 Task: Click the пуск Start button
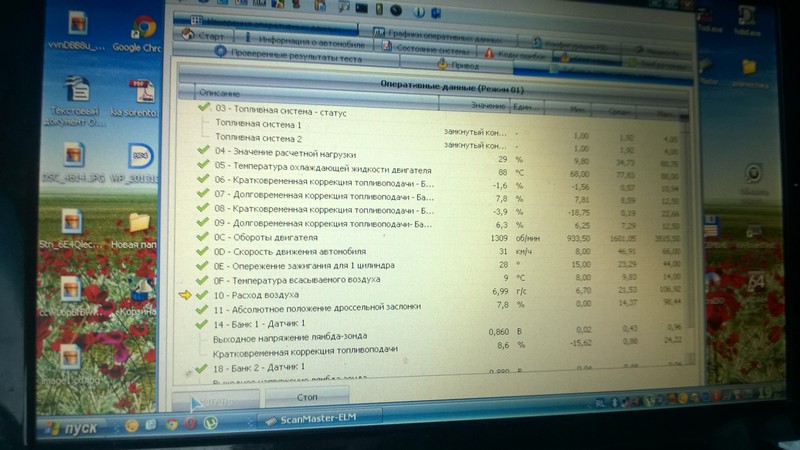pyautogui.click(x=70, y=426)
